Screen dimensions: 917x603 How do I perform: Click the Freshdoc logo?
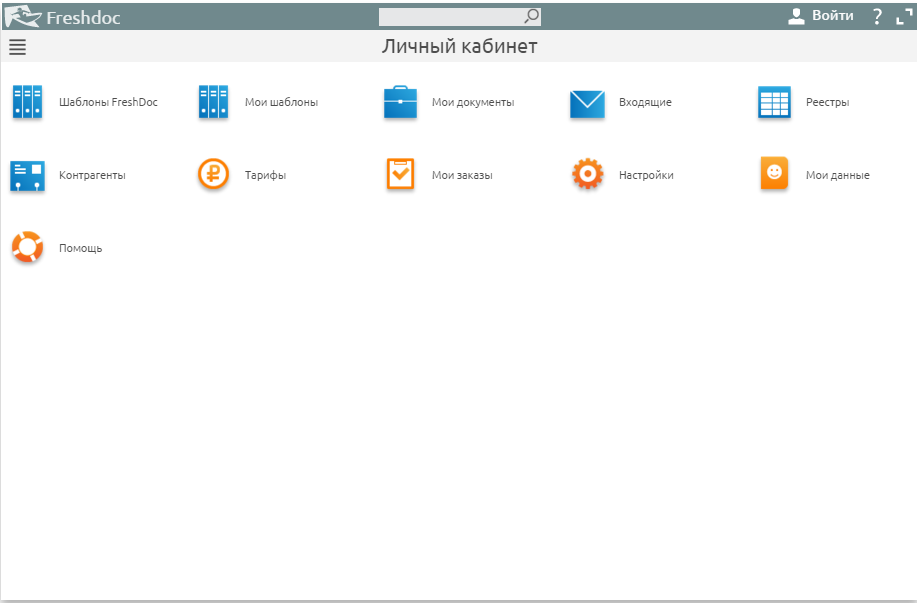tap(63, 17)
